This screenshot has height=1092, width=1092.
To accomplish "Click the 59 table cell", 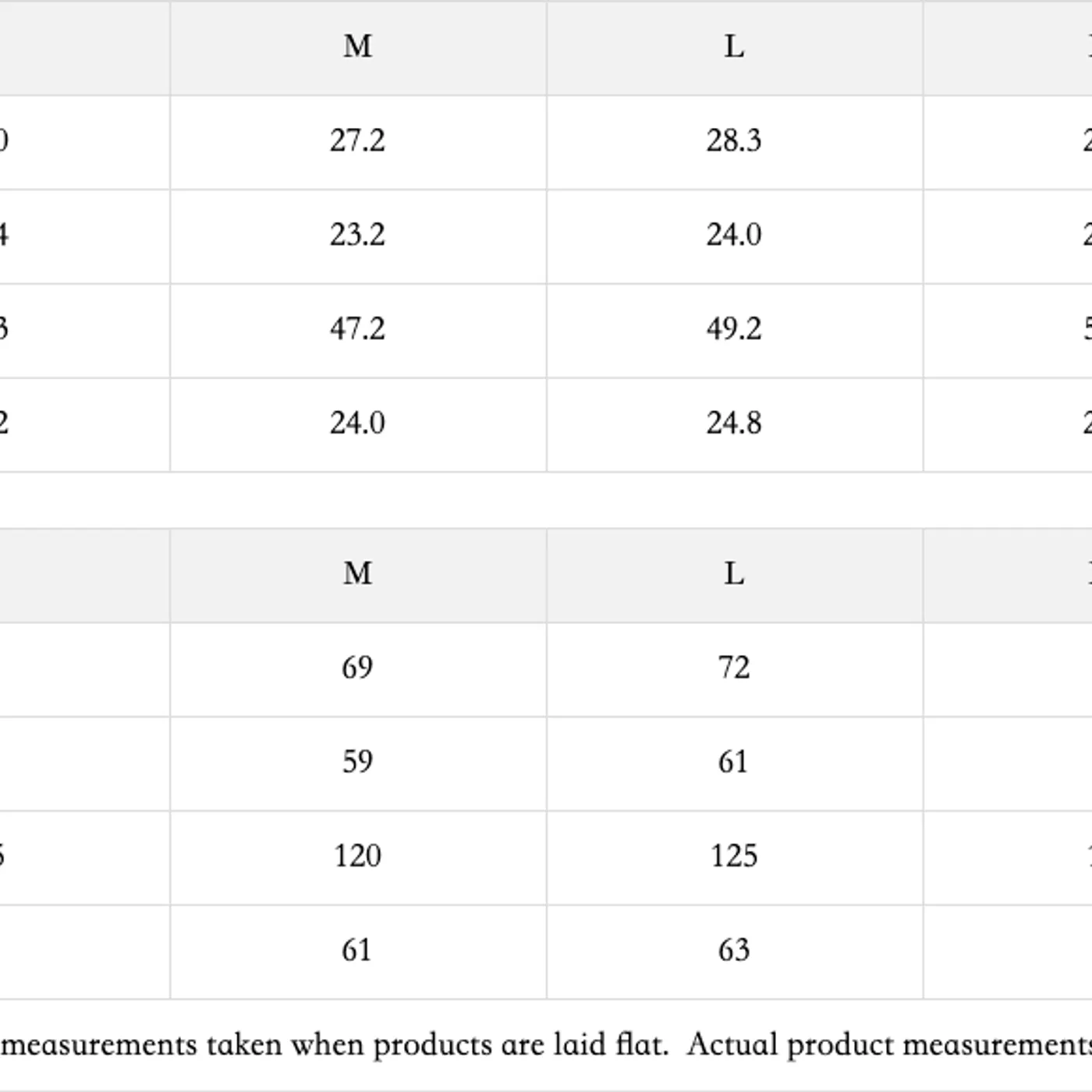I will 357,762.
